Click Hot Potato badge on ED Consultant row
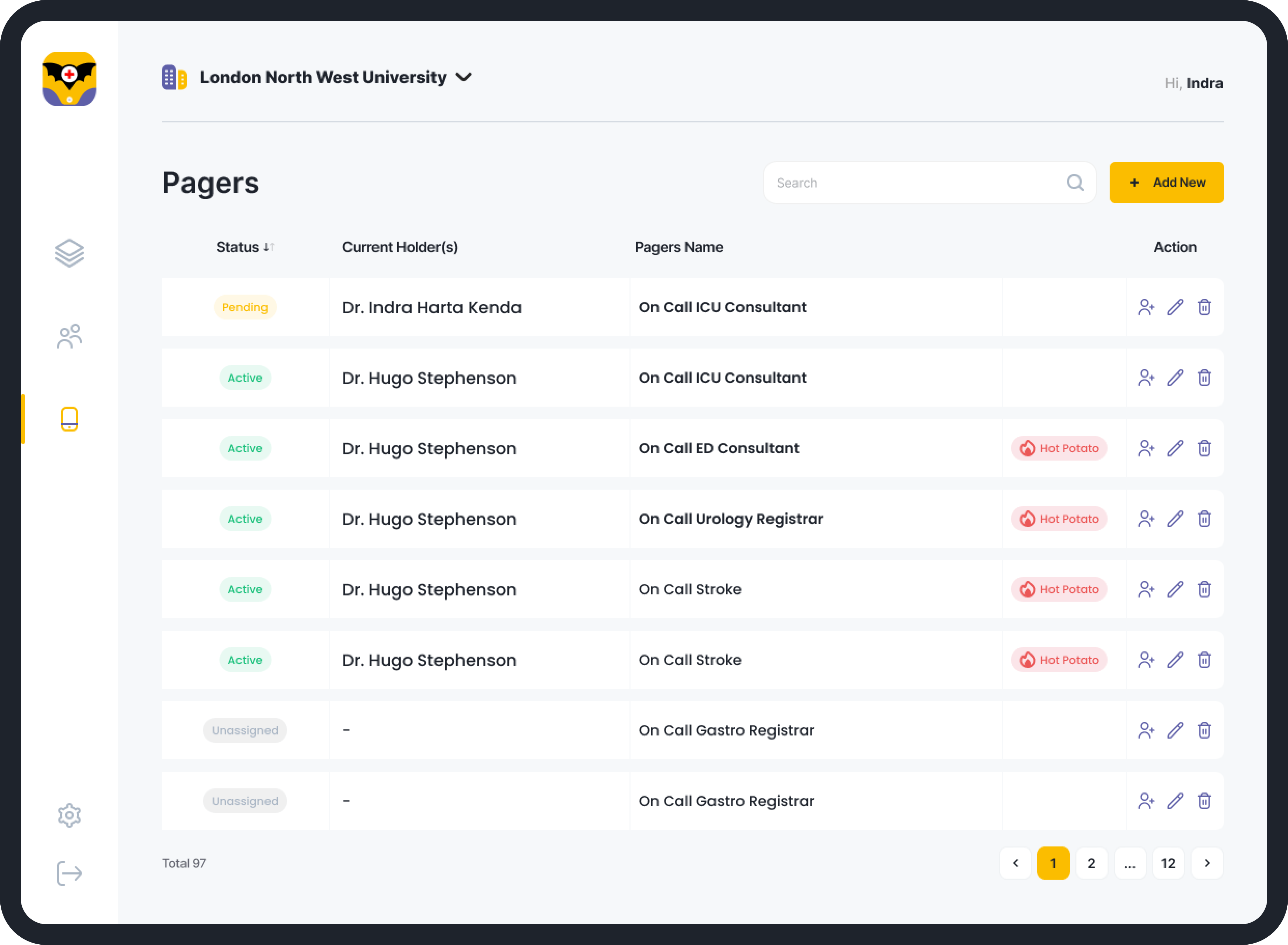Viewport: 1288px width, 945px height. pyautogui.click(x=1059, y=448)
